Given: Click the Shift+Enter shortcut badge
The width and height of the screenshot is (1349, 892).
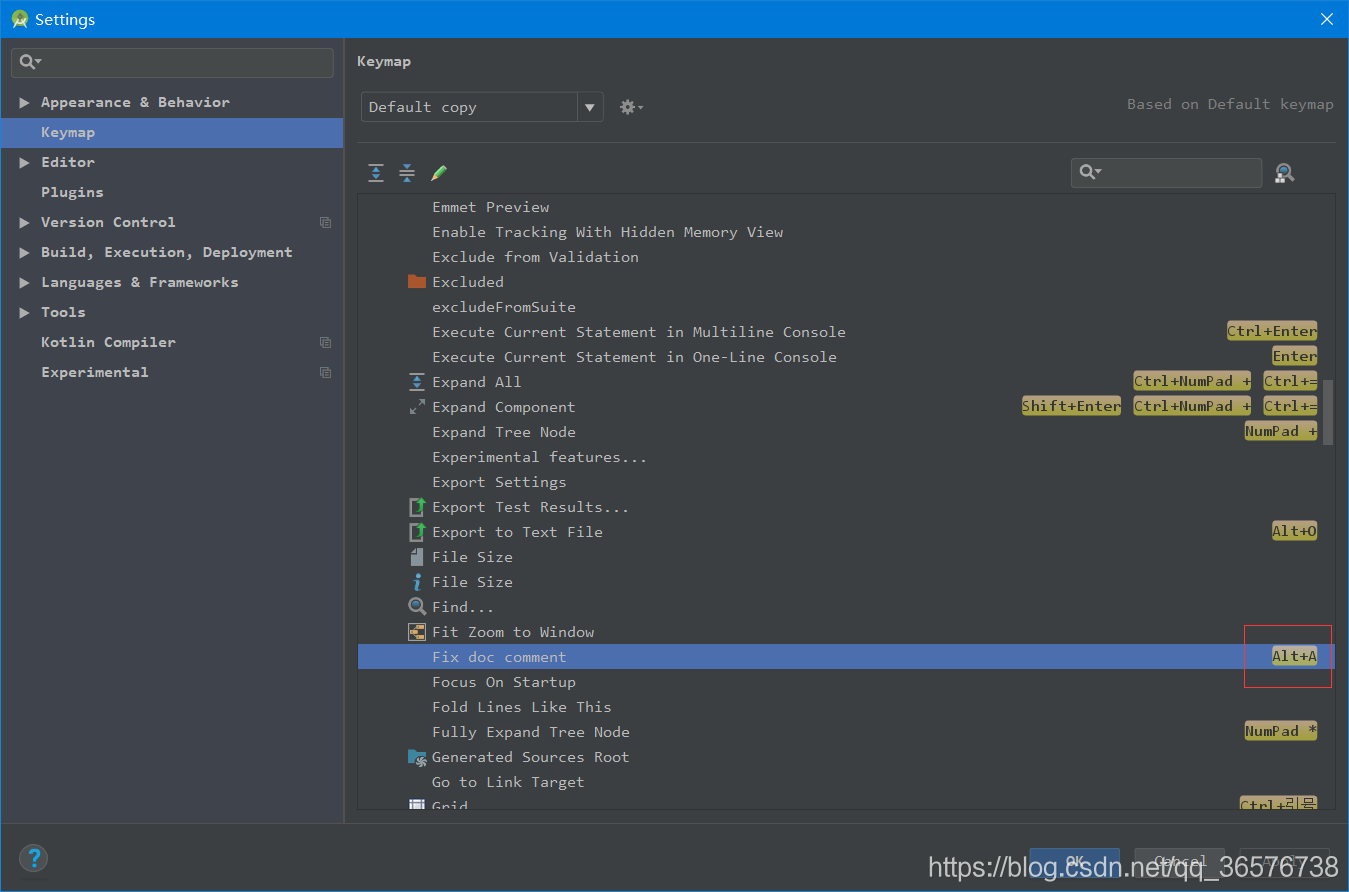Looking at the screenshot, I should (1071, 406).
